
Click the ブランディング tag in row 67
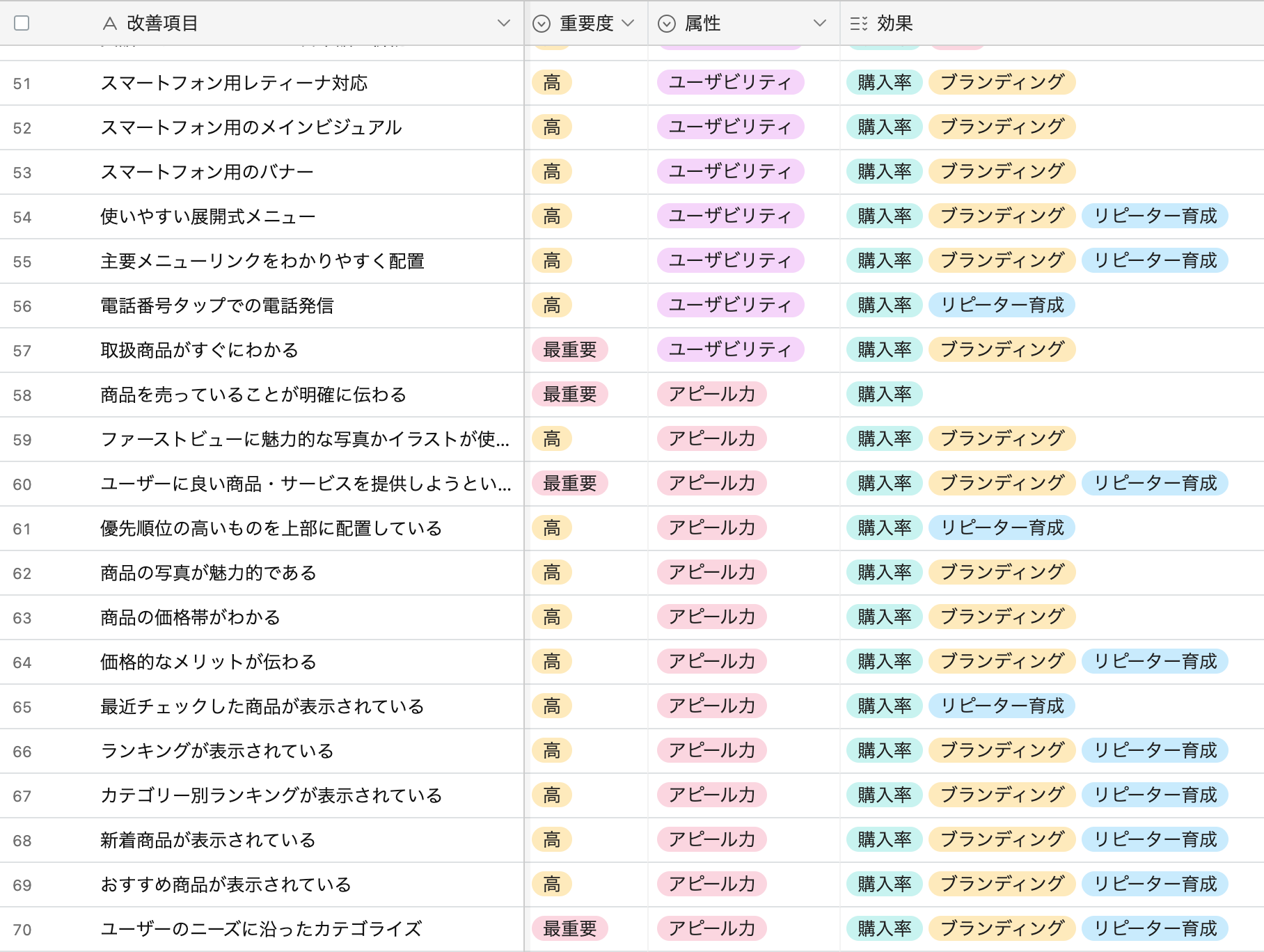click(x=1002, y=795)
